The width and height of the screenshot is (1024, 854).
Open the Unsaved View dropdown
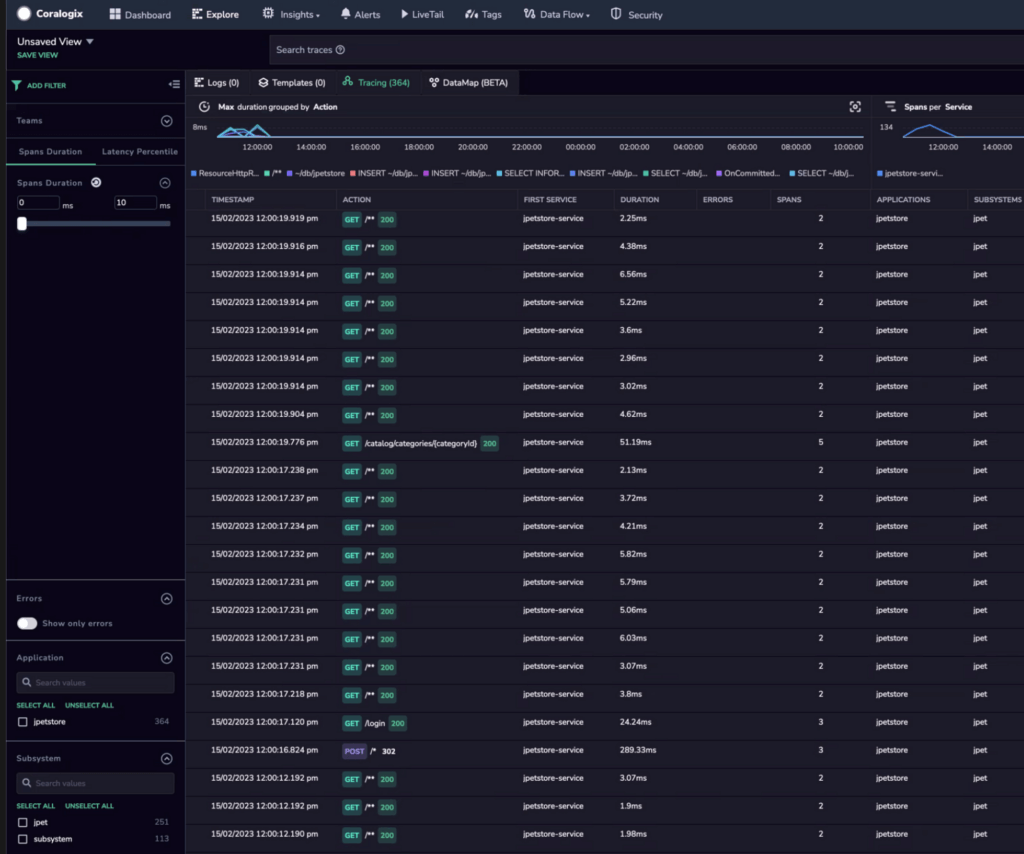[56, 41]
